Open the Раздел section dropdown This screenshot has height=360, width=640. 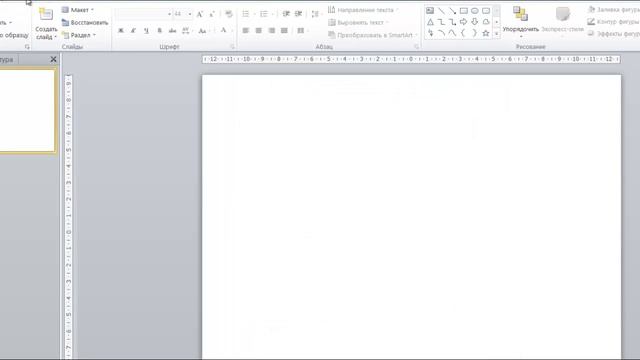(79, 35)
